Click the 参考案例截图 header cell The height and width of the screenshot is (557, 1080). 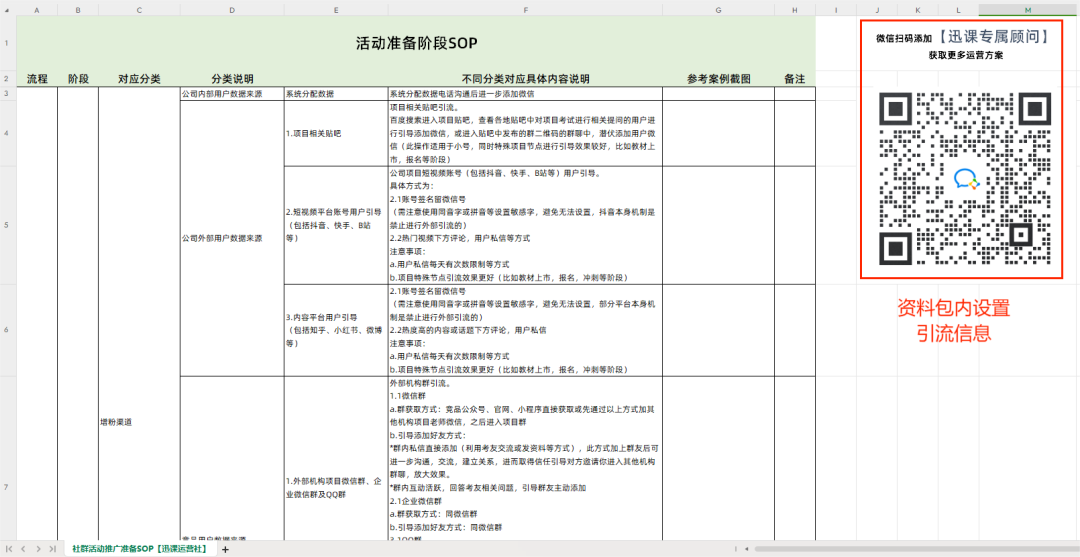pos(718,78)
